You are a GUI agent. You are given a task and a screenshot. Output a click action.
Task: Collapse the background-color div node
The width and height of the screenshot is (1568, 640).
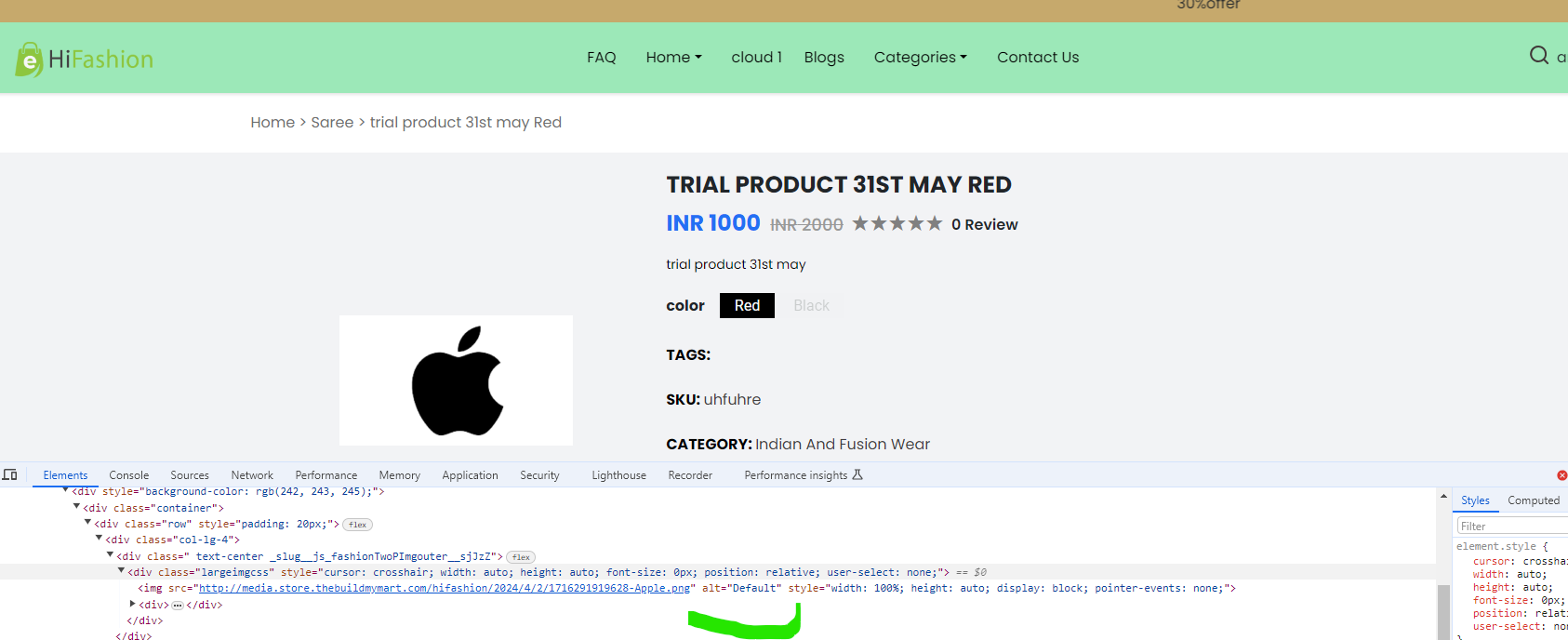[x=66, y=490]
